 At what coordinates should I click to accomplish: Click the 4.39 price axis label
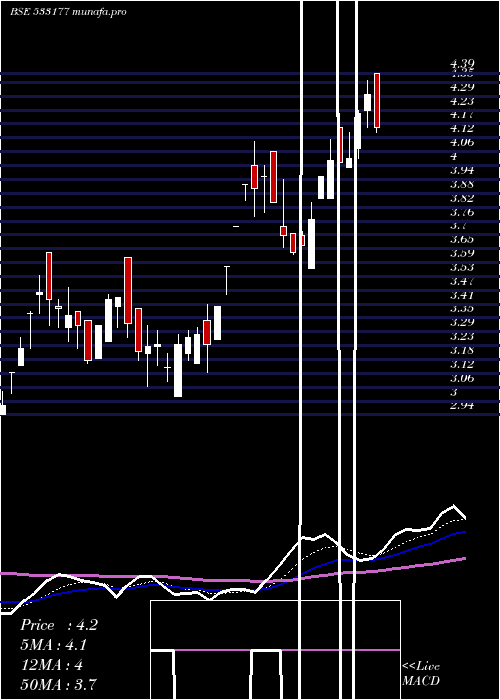point(462,64)
